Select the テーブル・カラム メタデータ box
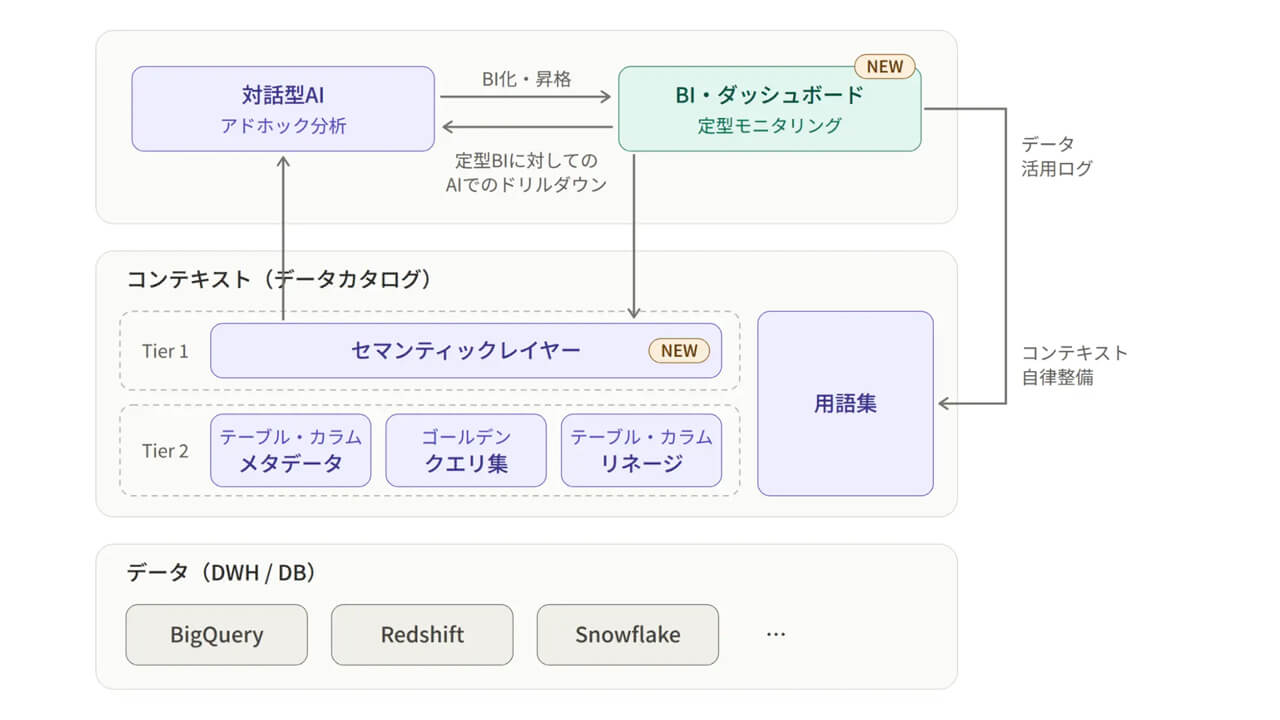 [291, 451]
